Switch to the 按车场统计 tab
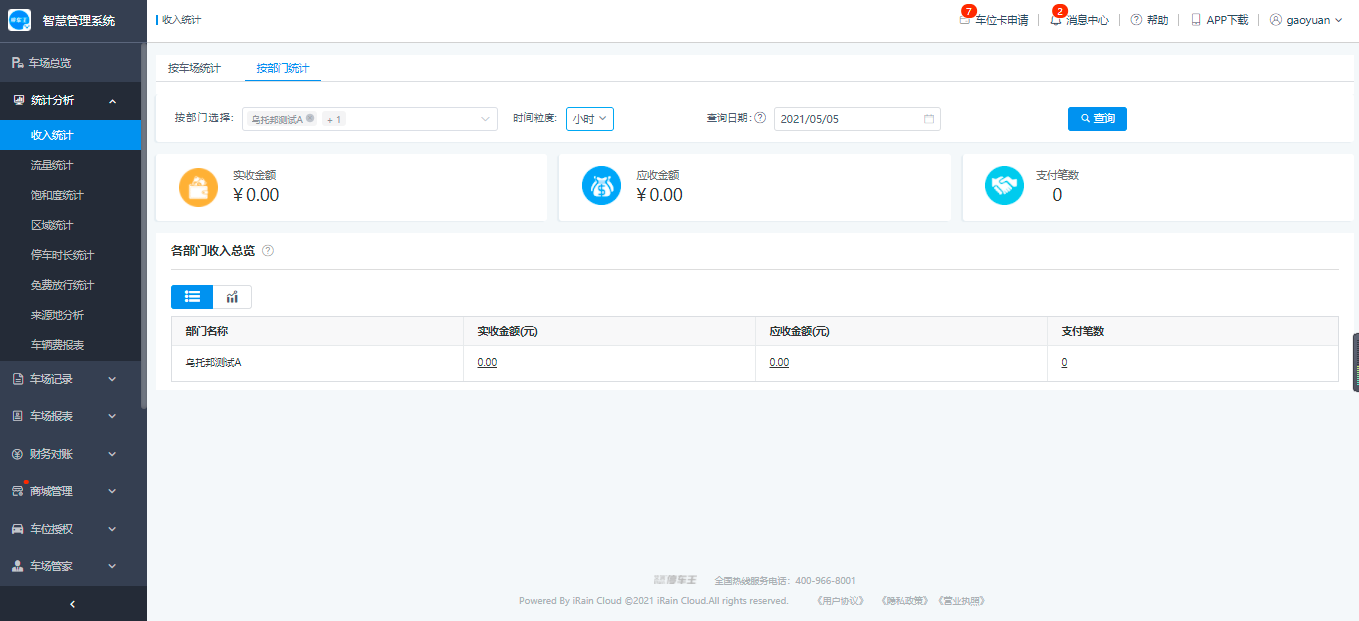Image resolution: width=1359 pixels, height=621 pixels. coord(194,68)
